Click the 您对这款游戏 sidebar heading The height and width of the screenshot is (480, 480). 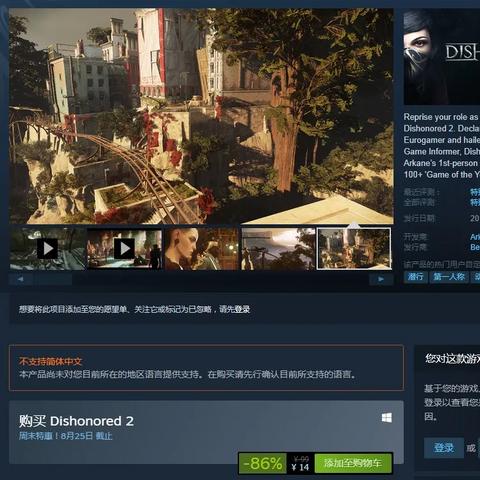coord(452,359)
